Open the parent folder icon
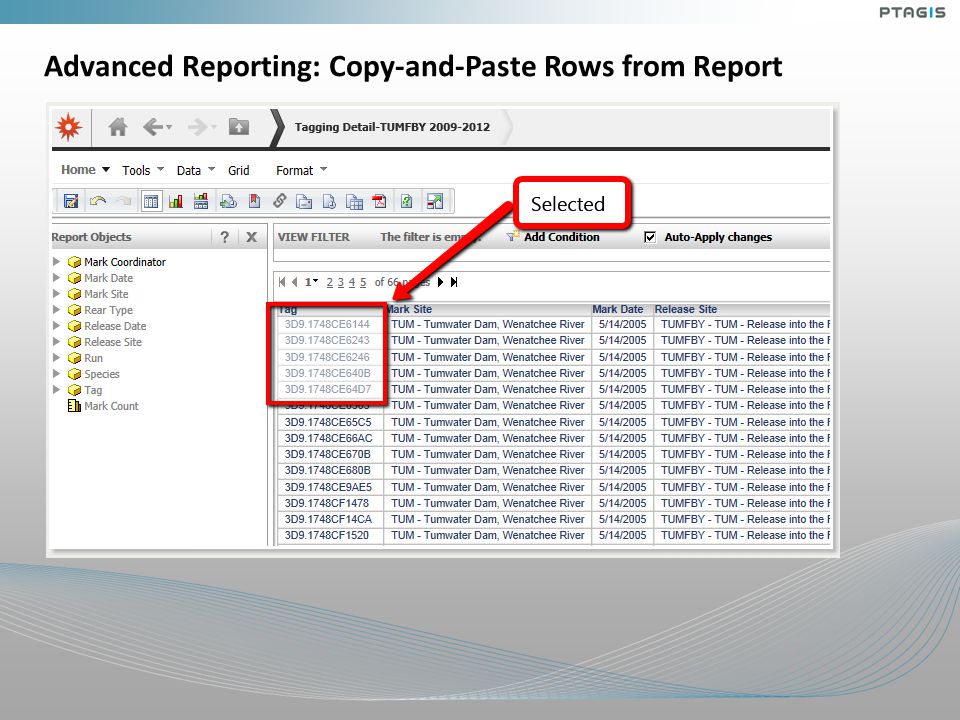 click(x=239, y=127)
